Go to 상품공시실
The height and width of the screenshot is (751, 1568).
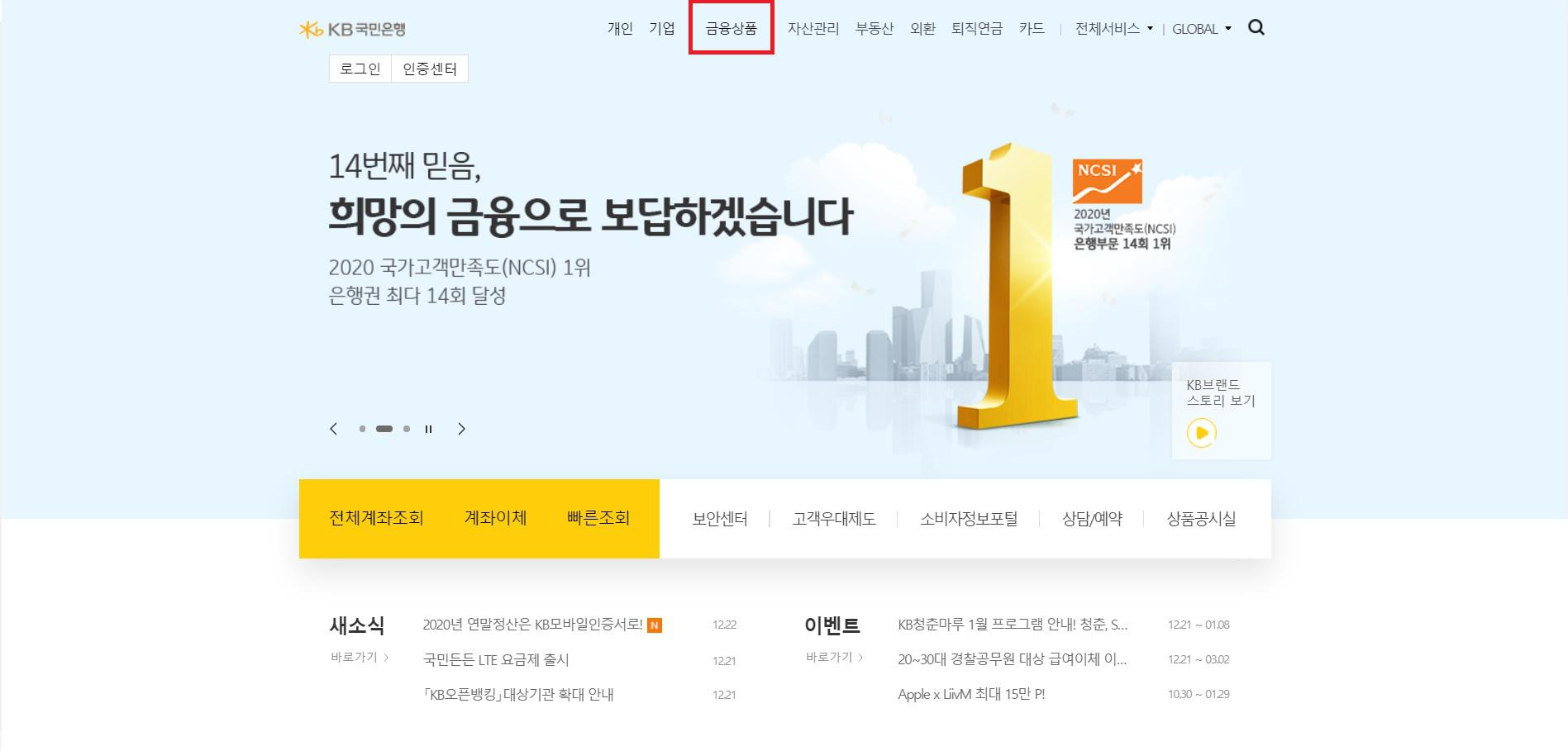point(1201,519)
